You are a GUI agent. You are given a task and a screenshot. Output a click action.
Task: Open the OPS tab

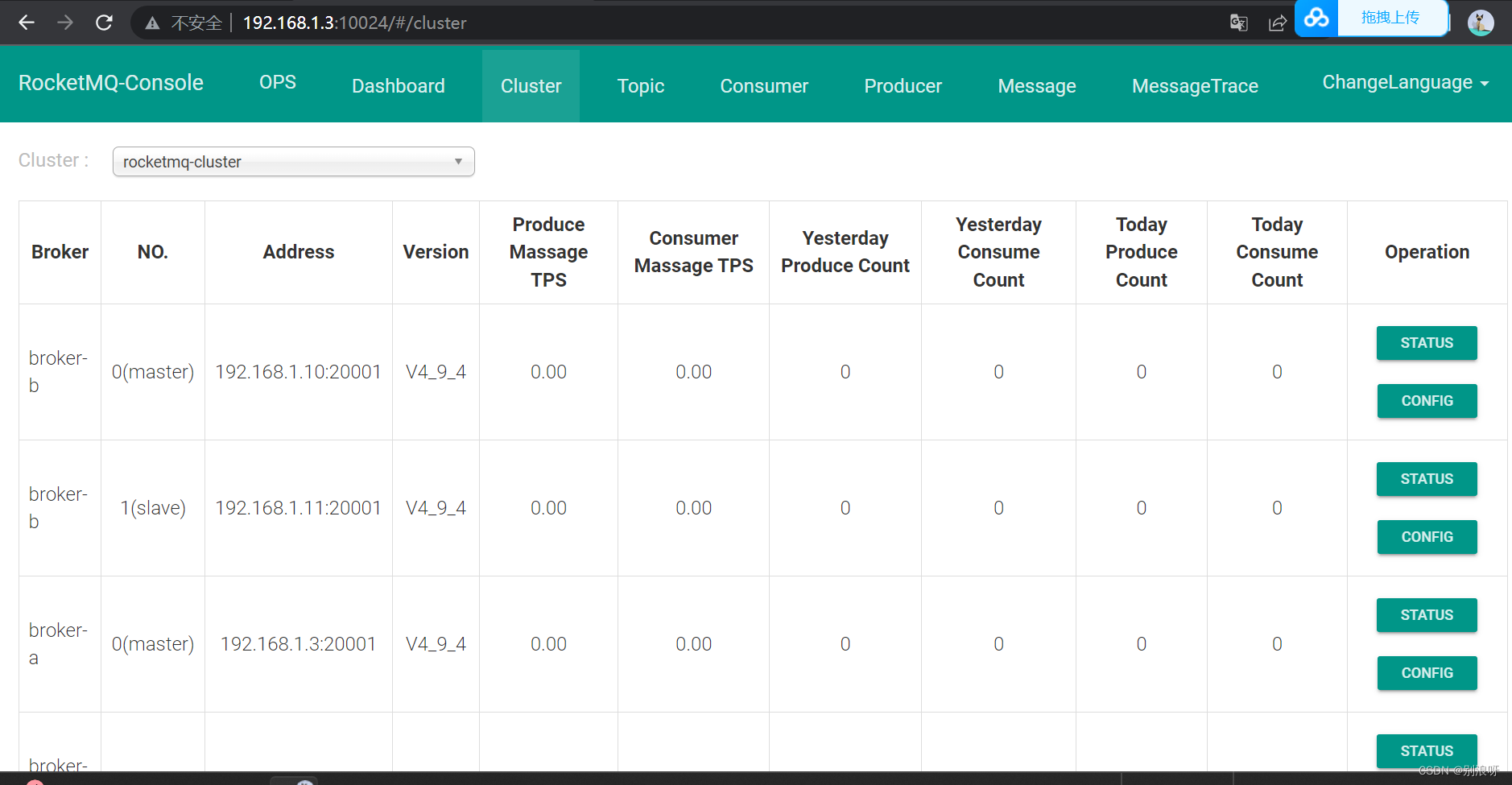pyautogui.click(x=278, y=82)
